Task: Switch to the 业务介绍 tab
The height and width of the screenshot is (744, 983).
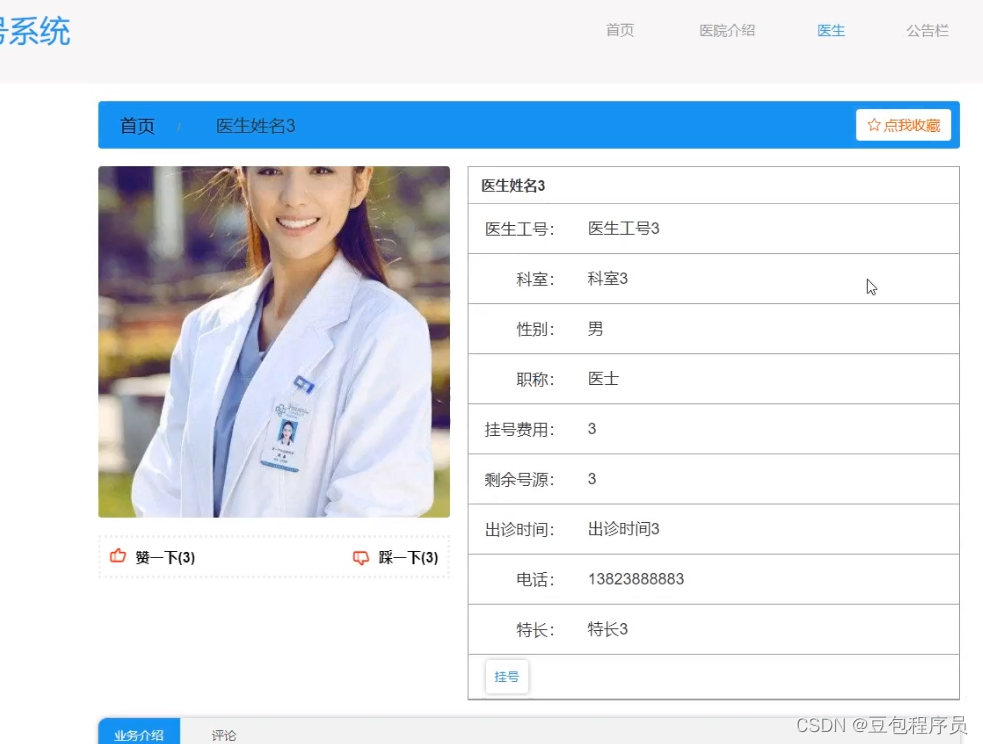Action: pos(139,733)
